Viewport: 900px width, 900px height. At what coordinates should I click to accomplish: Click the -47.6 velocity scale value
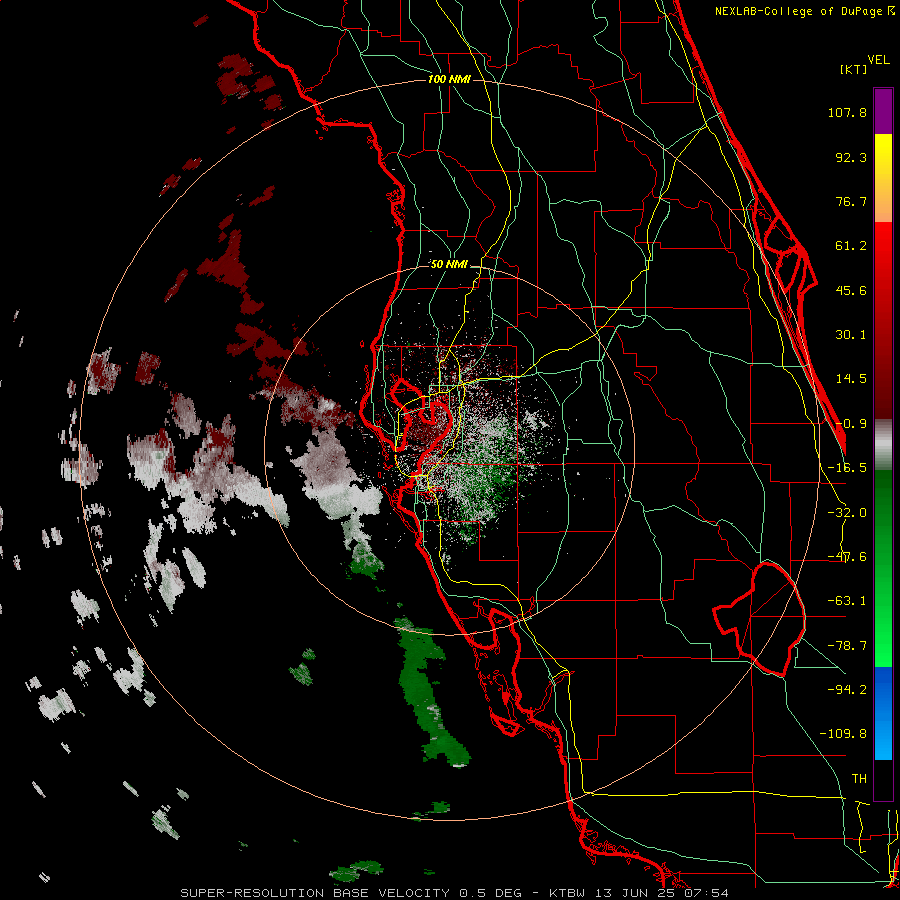[847, 557]
